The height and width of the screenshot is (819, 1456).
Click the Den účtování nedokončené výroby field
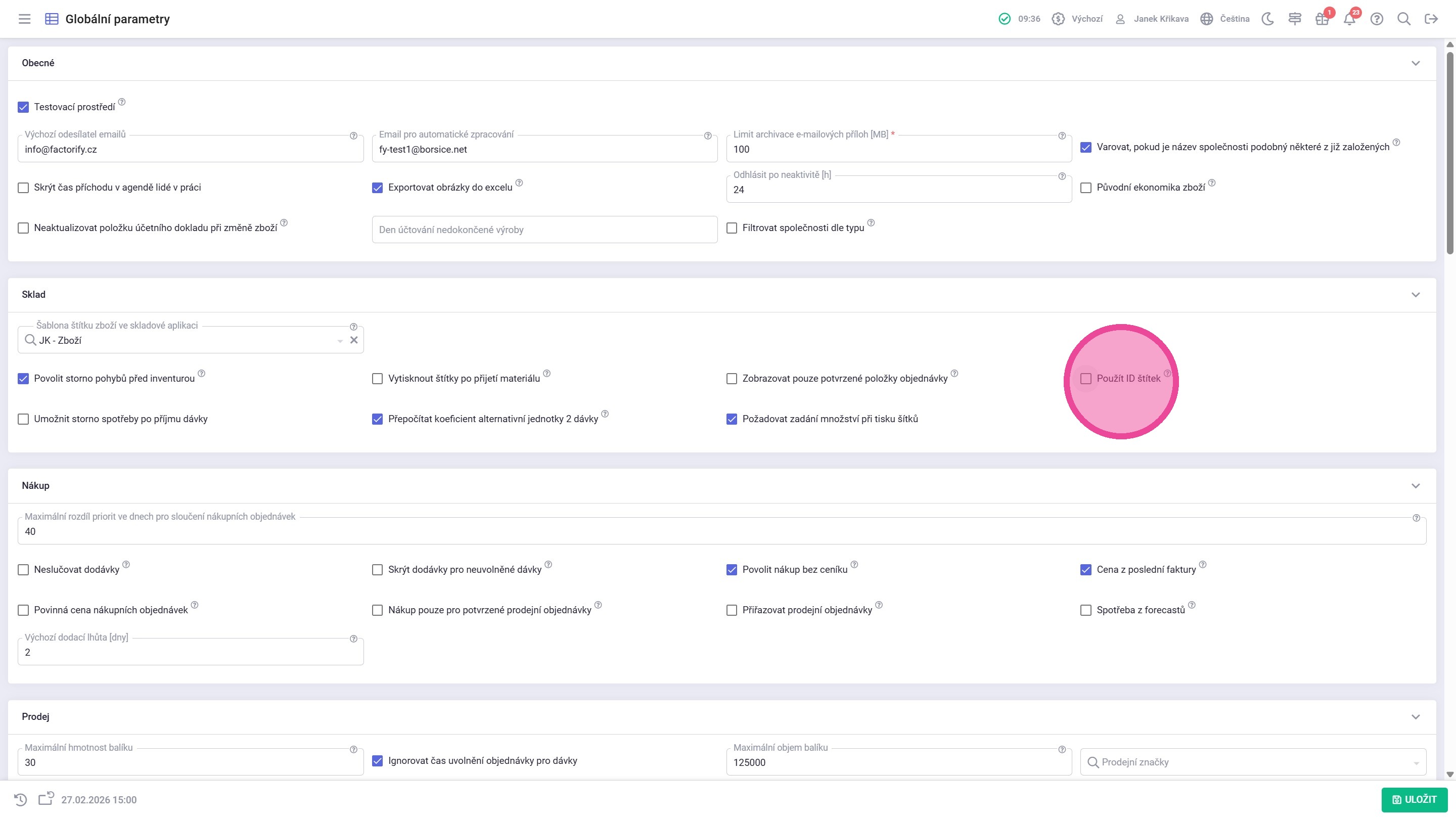[544, 230]
